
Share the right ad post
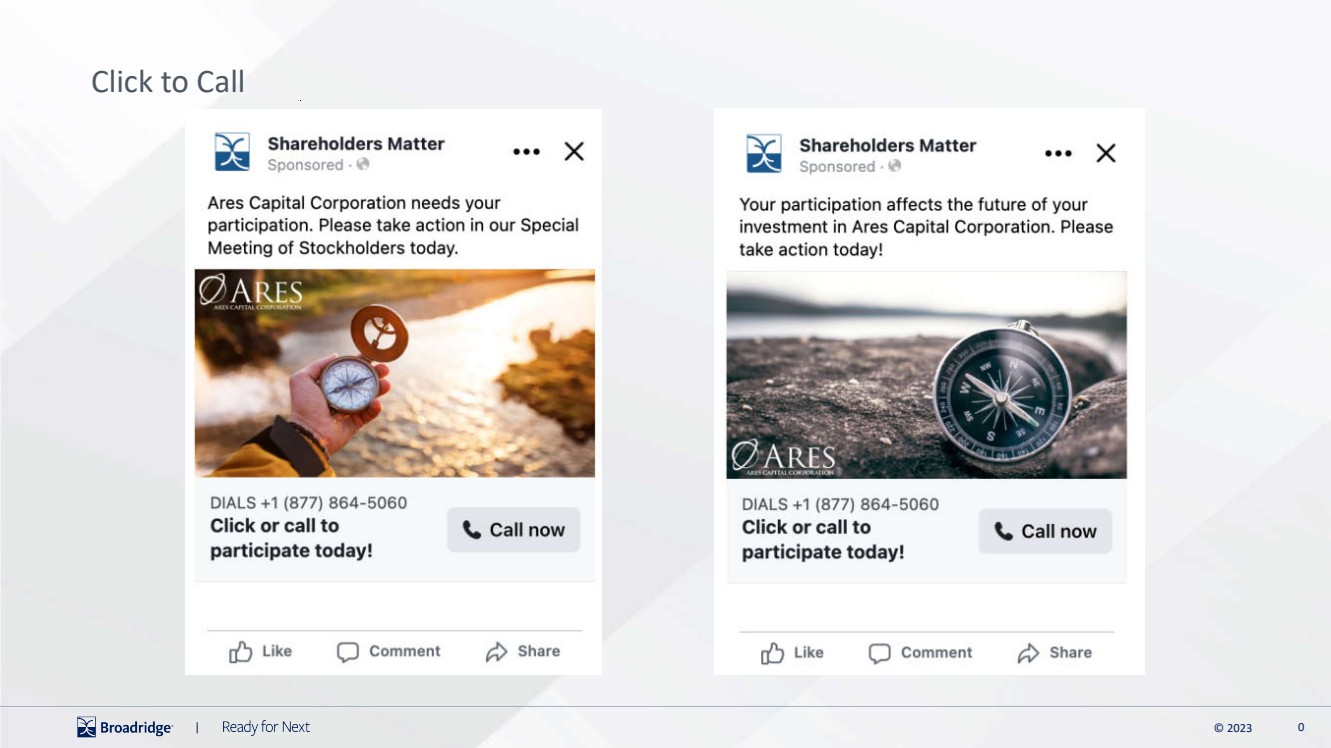pos(1054,654)
